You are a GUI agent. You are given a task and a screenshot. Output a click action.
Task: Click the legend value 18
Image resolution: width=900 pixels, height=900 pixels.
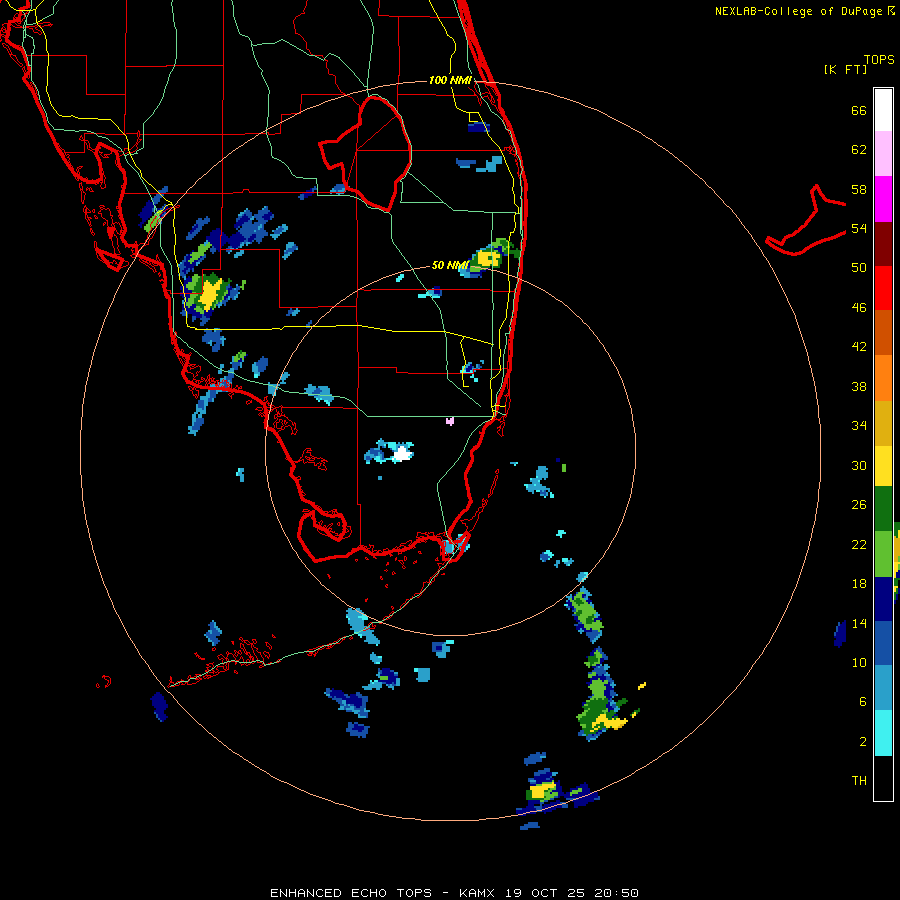(859, 584)
